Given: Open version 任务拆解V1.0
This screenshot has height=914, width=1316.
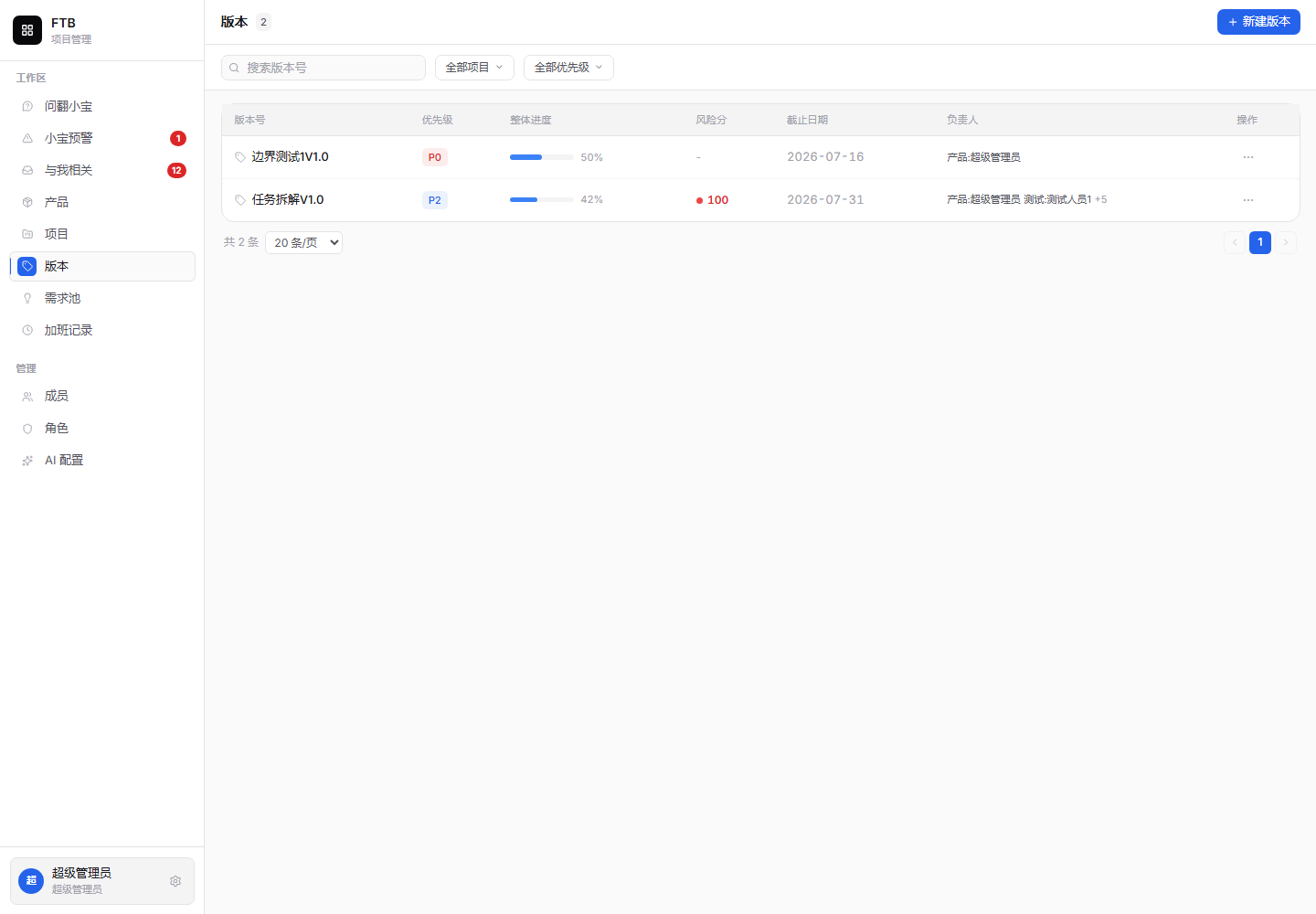Looking at the screenshot, I should click(x=288, y=200).
